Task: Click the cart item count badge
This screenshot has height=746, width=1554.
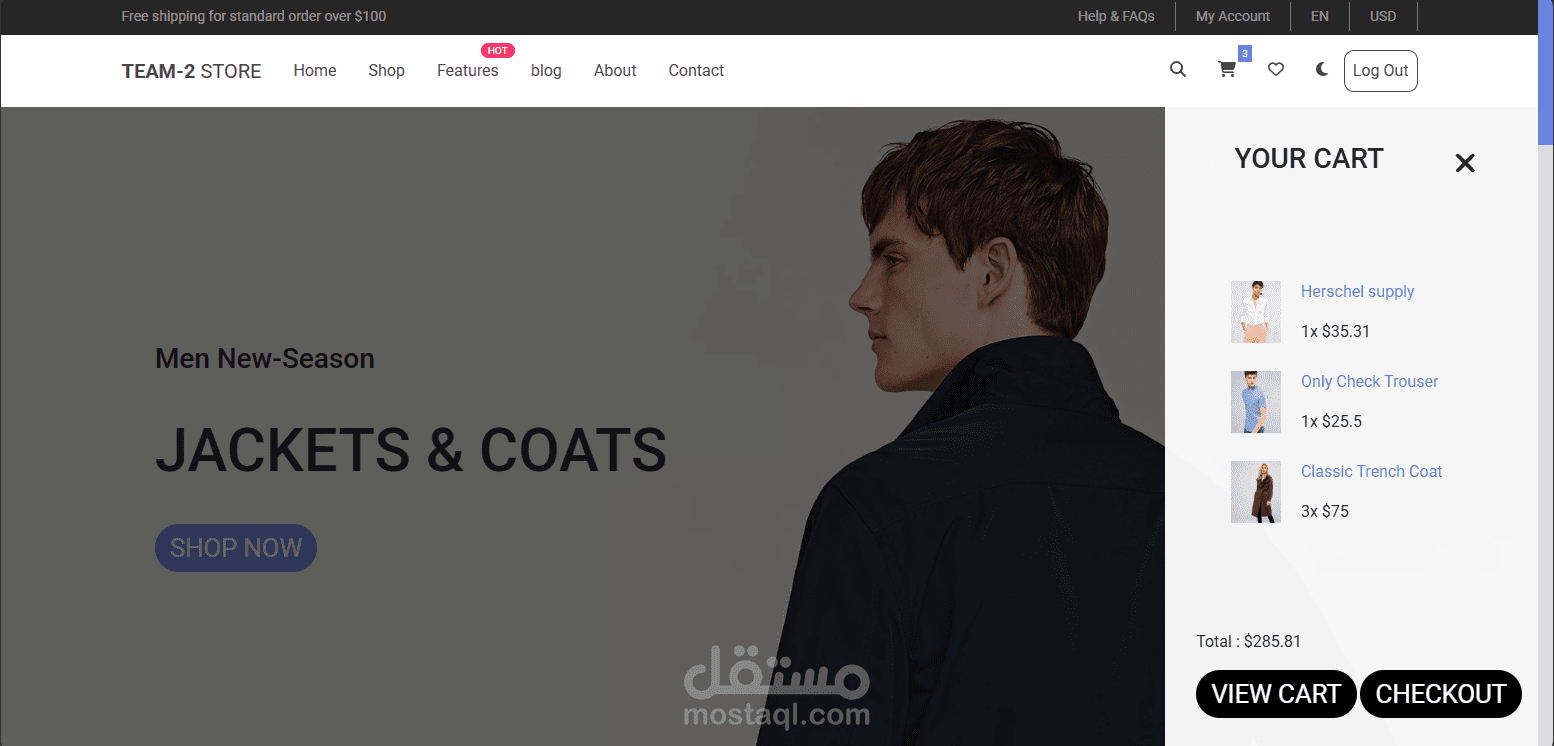Action: 1245,53
